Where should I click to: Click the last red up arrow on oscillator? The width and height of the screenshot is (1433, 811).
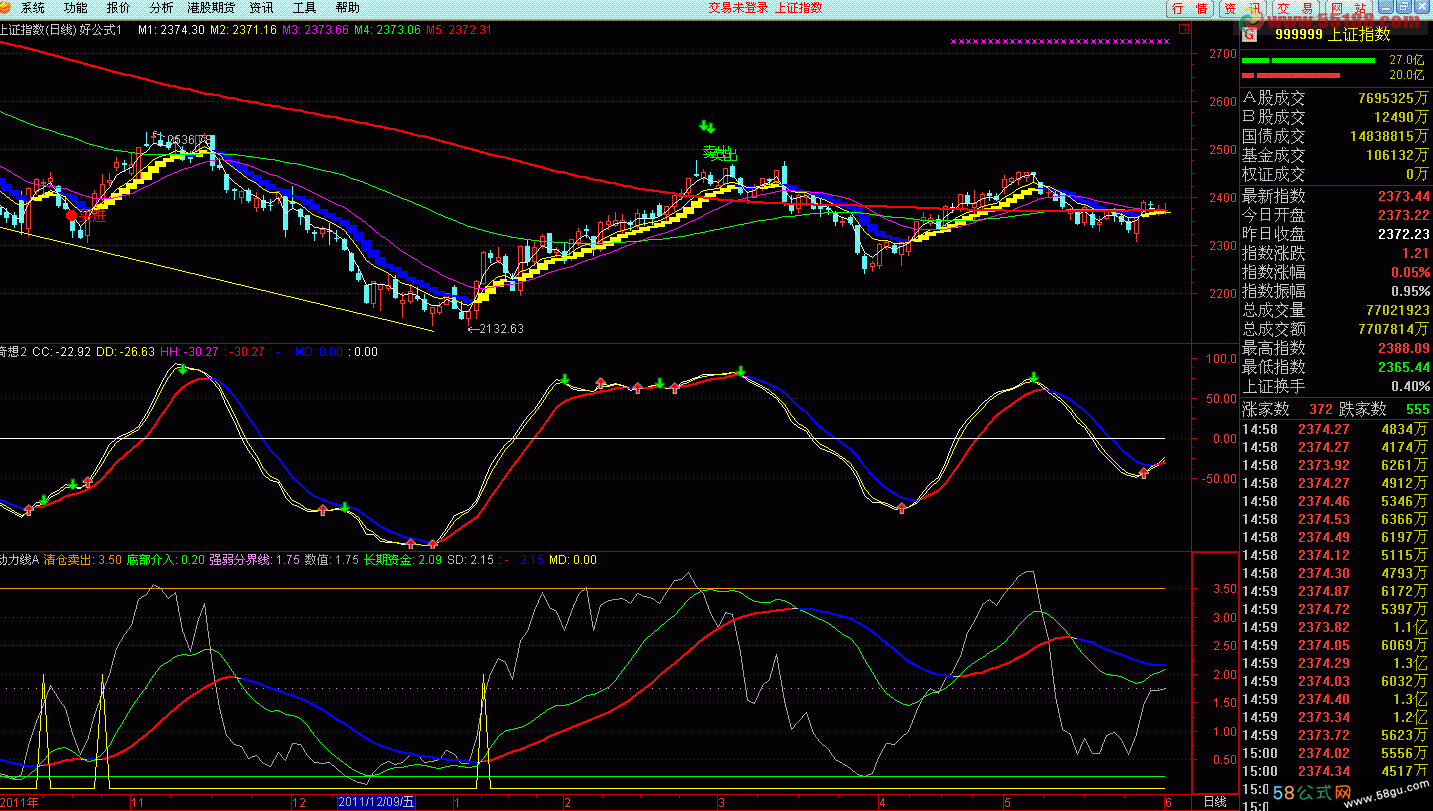tap(1144, 472)
